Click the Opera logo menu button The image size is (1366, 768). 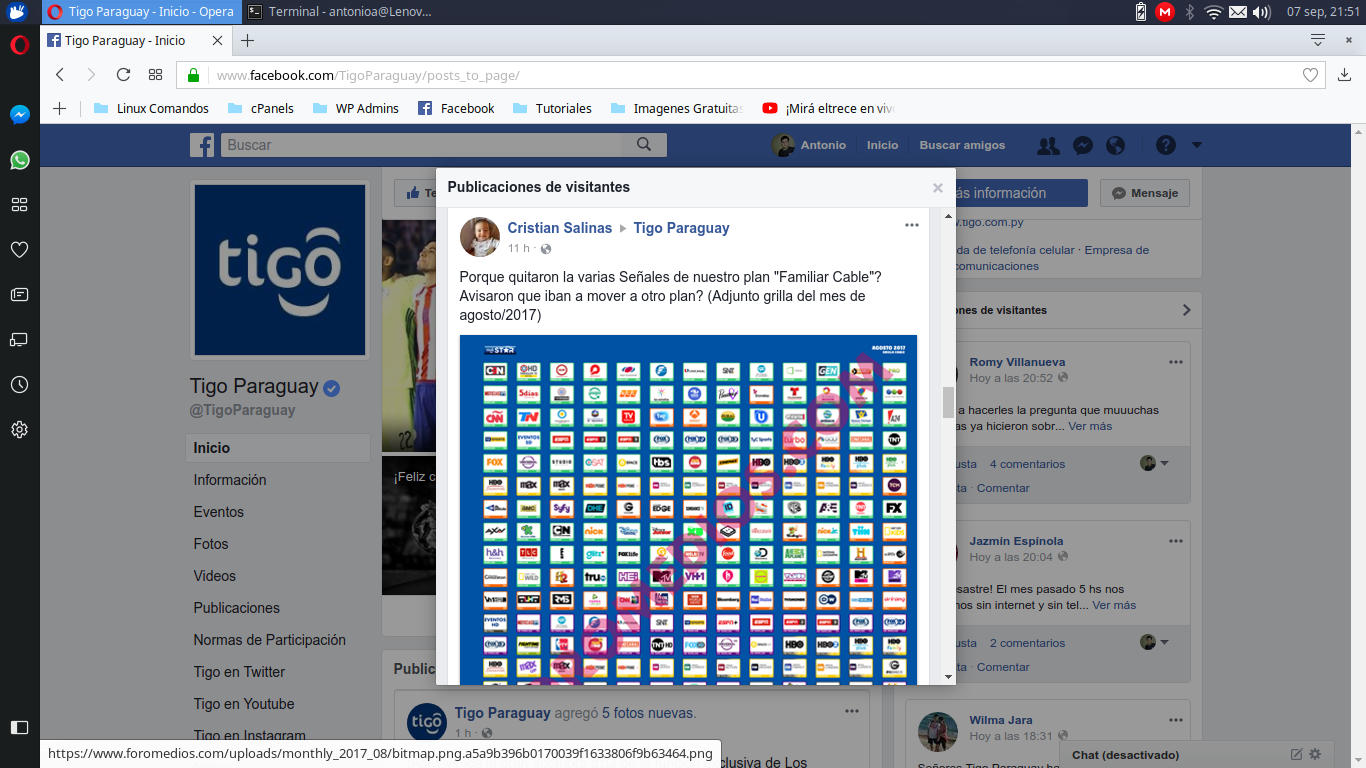point(19,45)
